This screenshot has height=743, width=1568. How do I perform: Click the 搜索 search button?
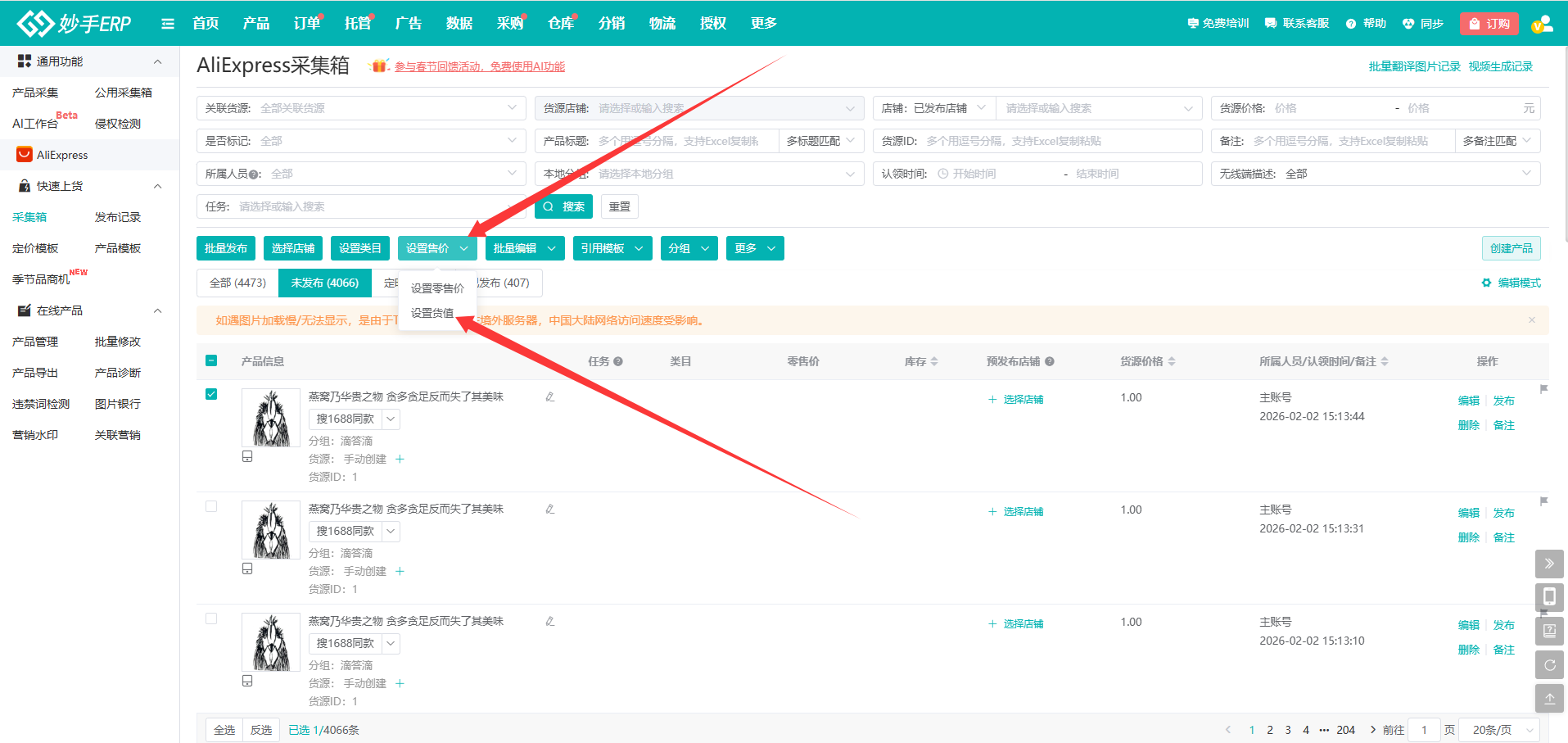point(563,206)
